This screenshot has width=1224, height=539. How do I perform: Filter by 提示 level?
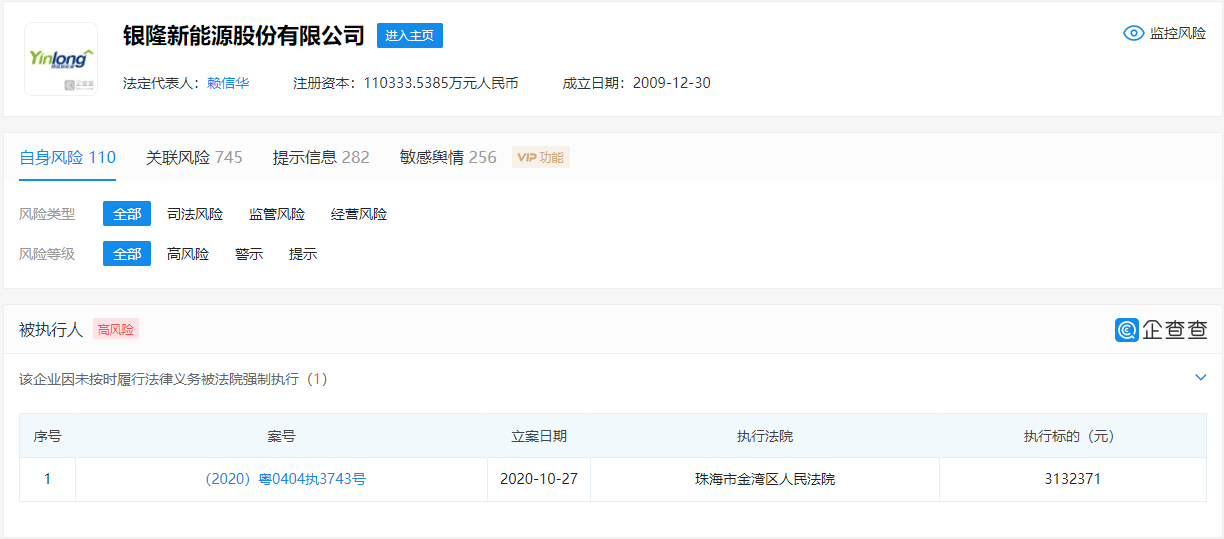click(303, 254)
